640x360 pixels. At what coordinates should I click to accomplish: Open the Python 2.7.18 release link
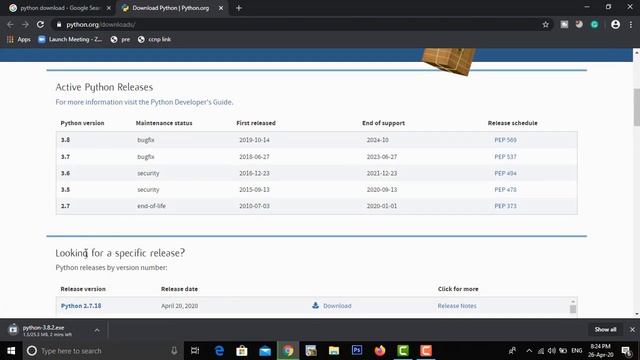pyautogui.click(x=81, y=306)
